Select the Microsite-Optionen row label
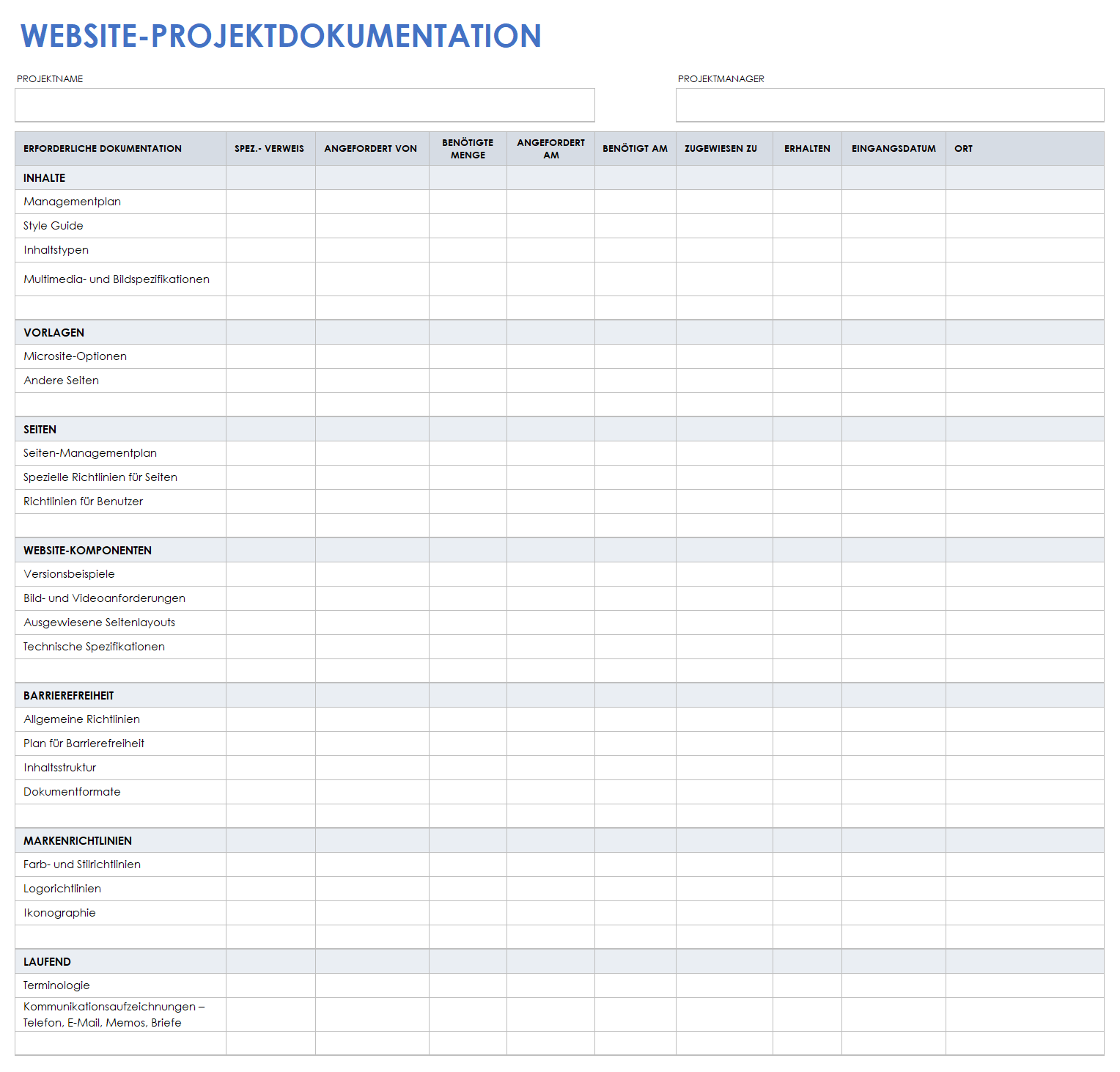The height and width of the screenshot is (1072, 1120). click(x=75, y=356)
